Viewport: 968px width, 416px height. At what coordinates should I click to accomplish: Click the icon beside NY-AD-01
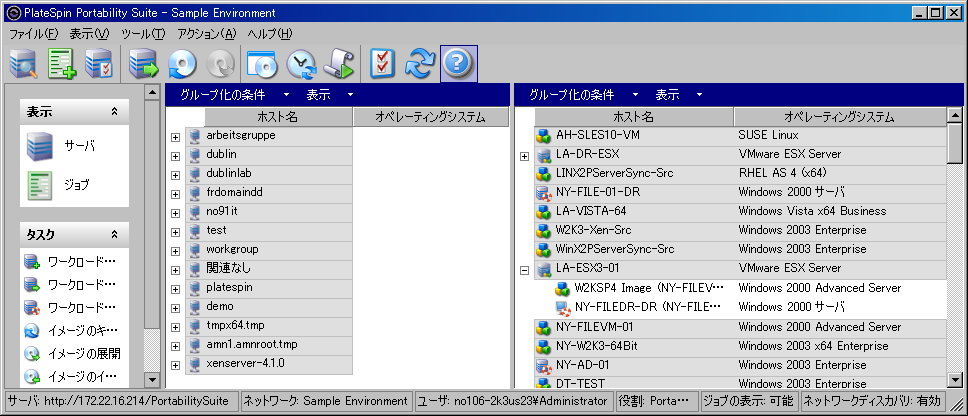point(544,365)
